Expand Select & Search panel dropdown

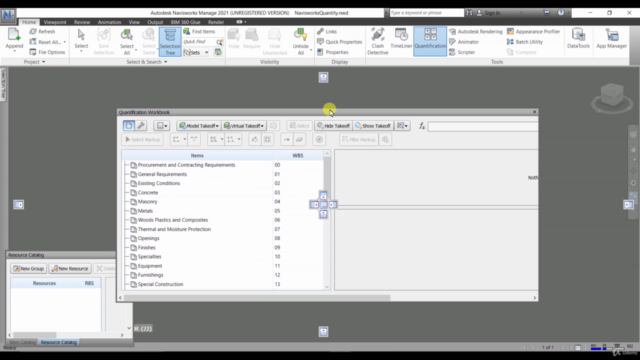[147, 62]
